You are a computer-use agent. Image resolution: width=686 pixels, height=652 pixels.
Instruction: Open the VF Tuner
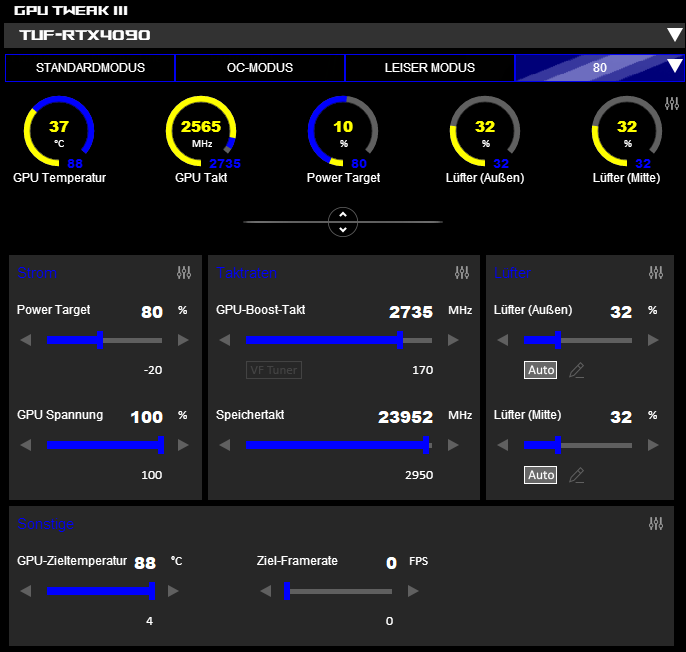pos(274,370)
